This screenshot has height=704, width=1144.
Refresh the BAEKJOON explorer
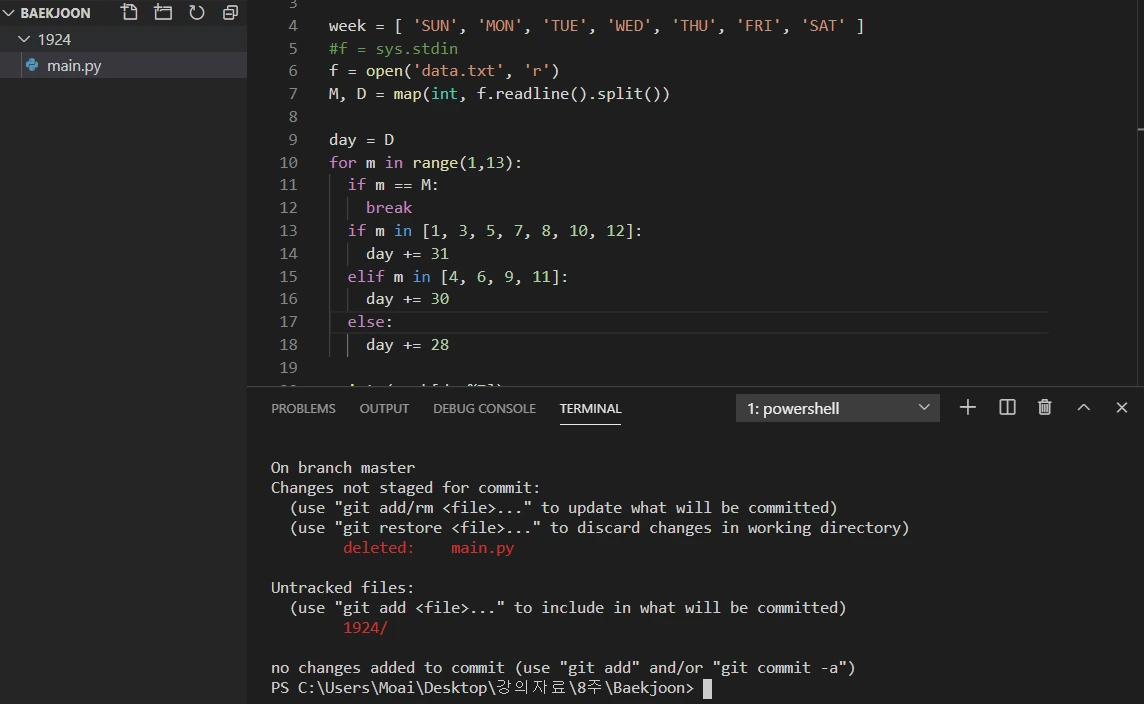point(196,12)
